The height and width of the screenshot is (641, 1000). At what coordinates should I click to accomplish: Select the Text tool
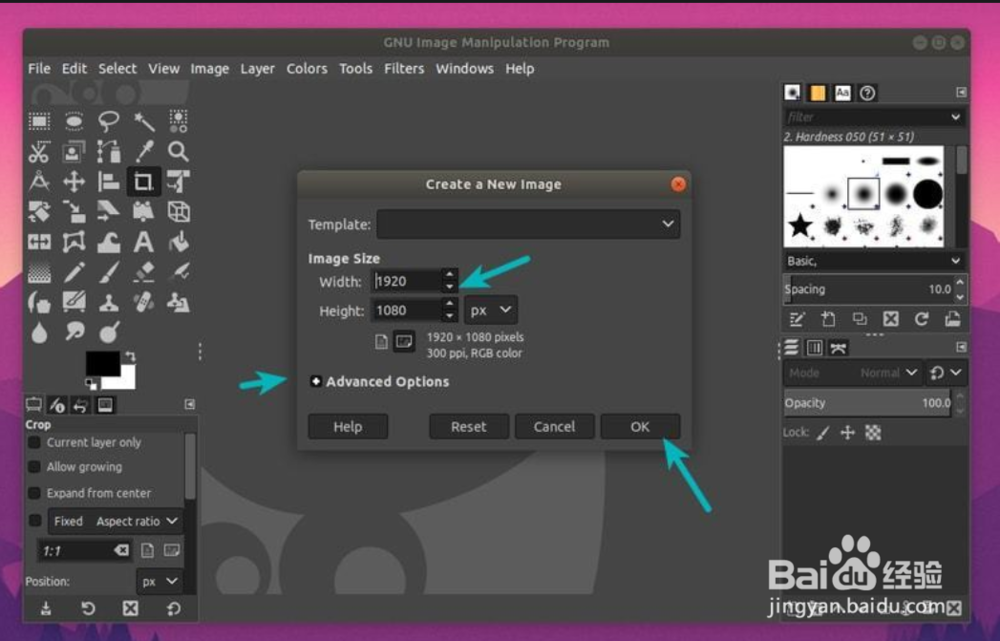(x=144, y=242)
